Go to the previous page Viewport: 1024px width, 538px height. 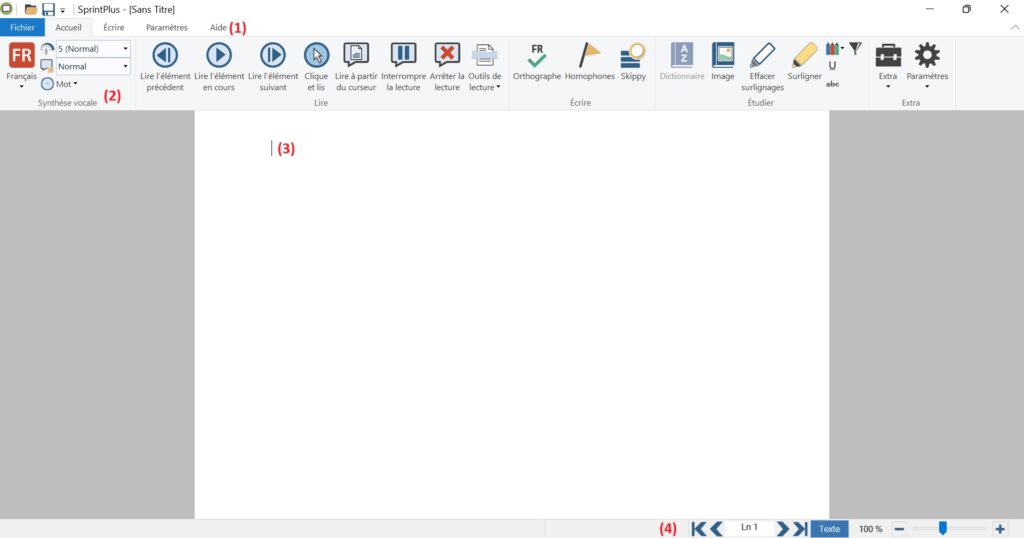[716, 529]
